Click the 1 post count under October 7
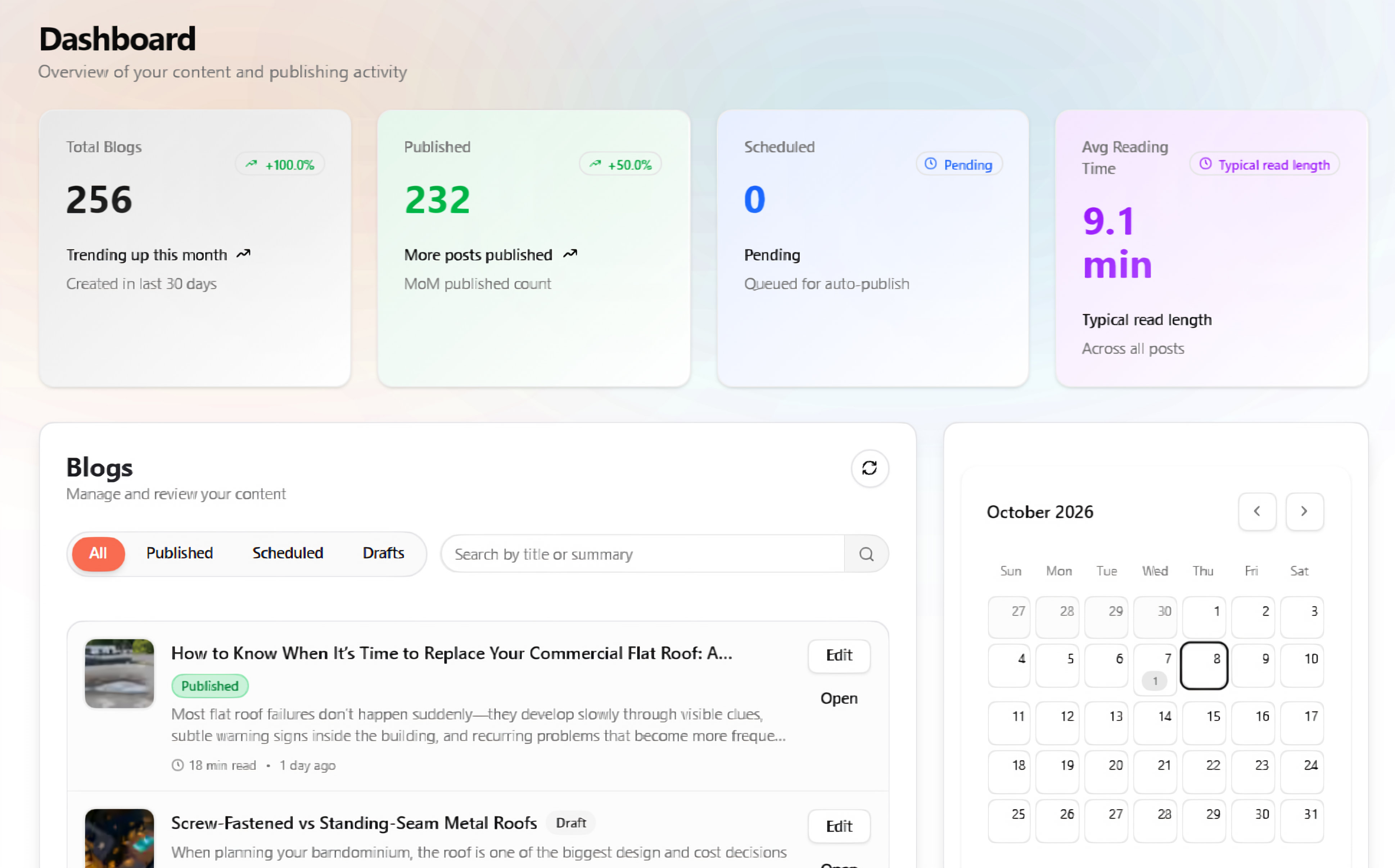The width and height of the screenshot is (1395, 868). tap(1155, 681)
